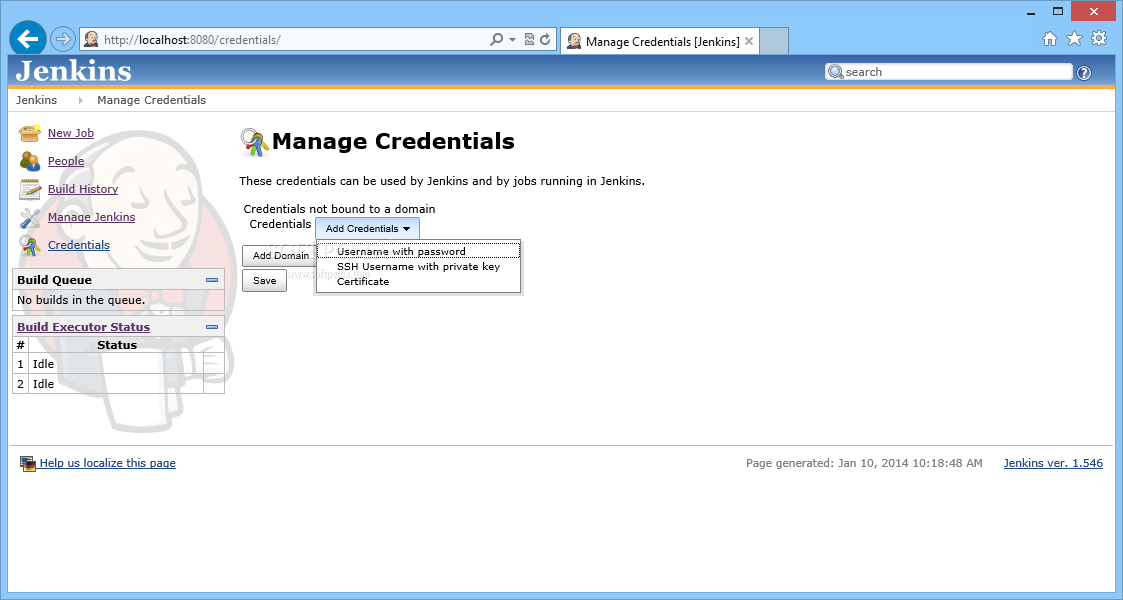Close the Manage Credentials browser tab
This screenshot has width=1123, height=600.
pos(748,42)
